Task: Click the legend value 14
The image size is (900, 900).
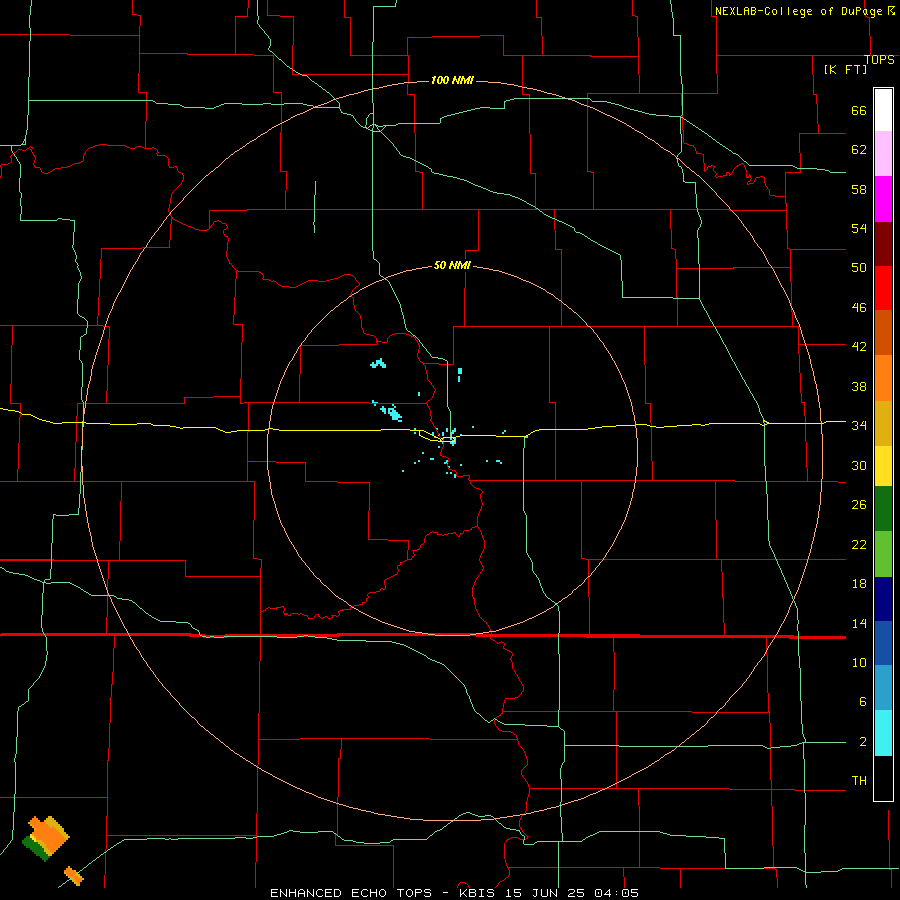Action: [859, 623]
